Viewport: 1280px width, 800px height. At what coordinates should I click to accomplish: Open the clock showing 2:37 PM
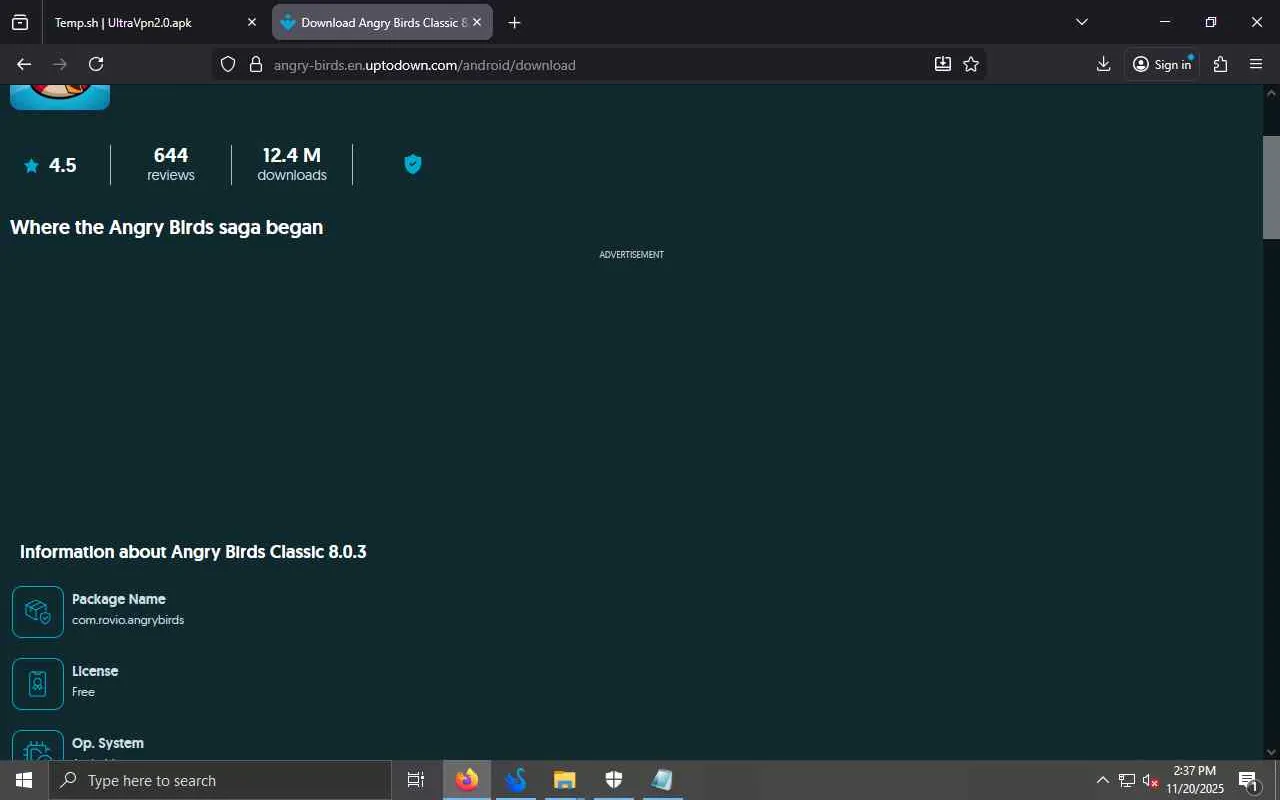(x=1195, y=780)
